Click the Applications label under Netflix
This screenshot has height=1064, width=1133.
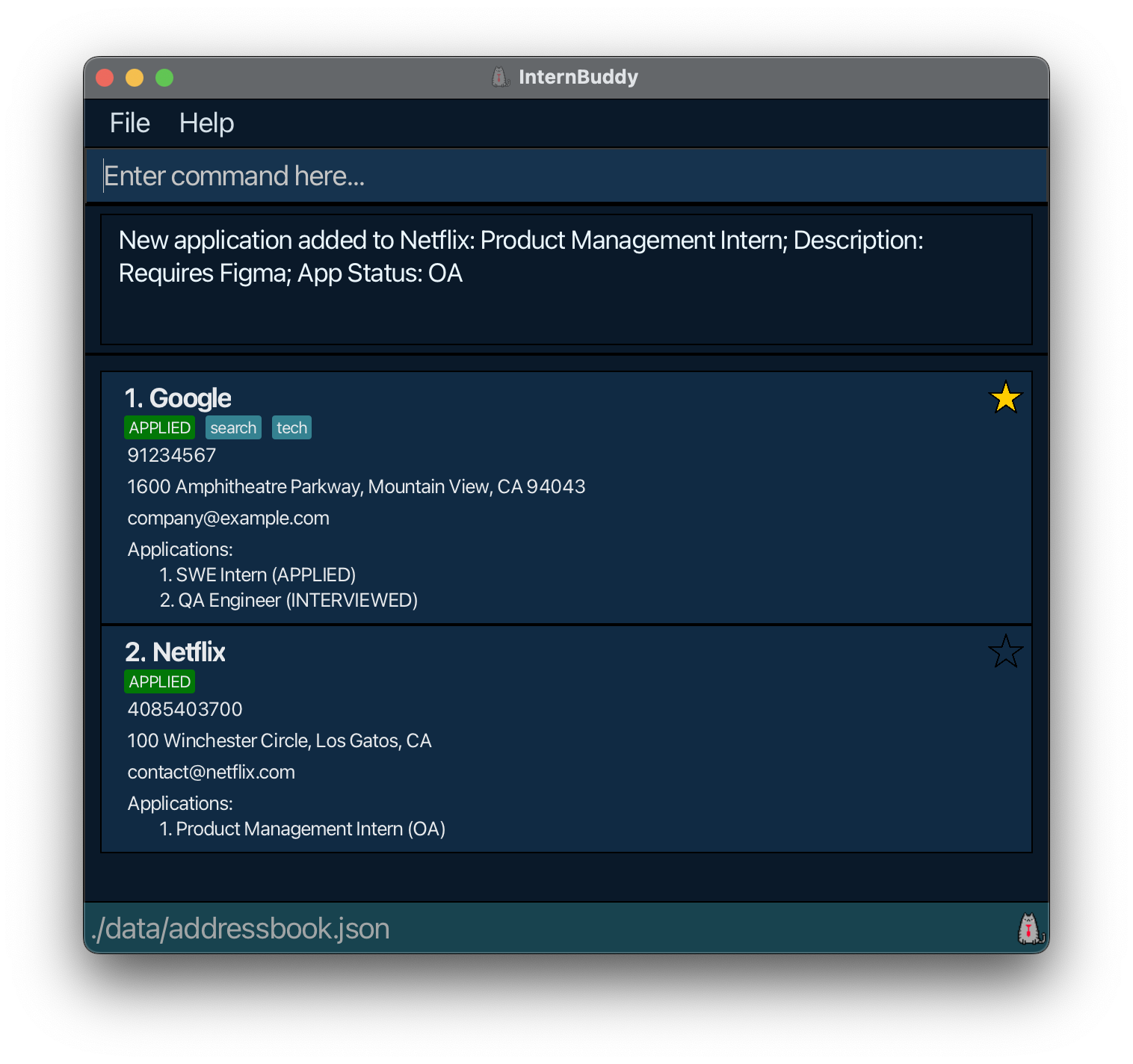(180, 803)
